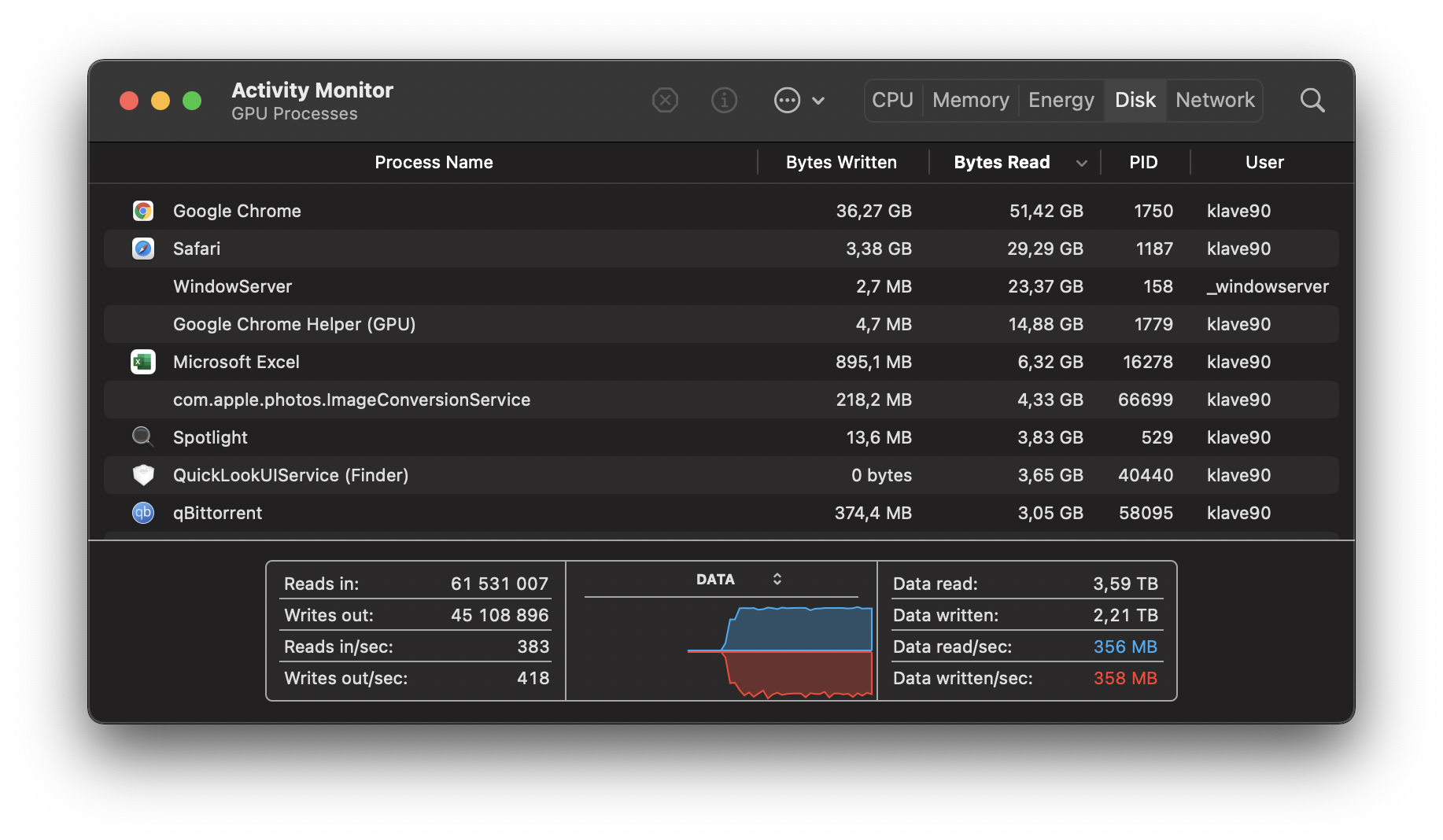Click the Data written 2,21 TB value
Image resolution: width=1443 pixels, height=840 pixels.
click(1125, 615)
